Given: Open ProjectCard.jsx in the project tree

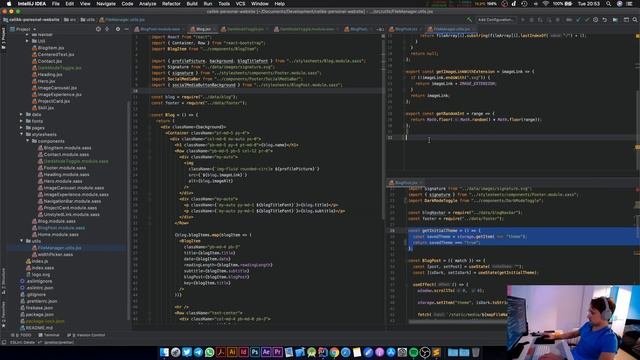Looking at the screenshot, I should (51, 101).
